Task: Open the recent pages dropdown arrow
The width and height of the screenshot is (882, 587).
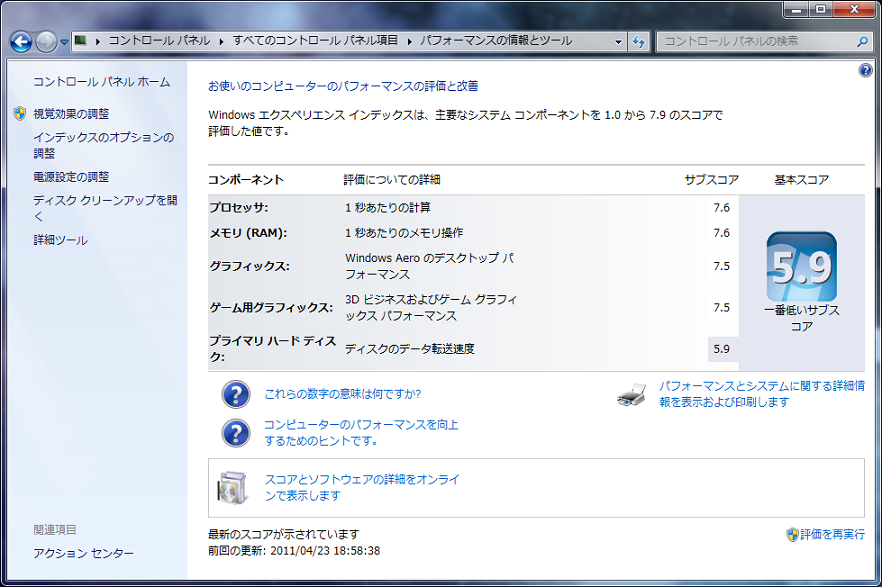Action: (x=64, y=42)
